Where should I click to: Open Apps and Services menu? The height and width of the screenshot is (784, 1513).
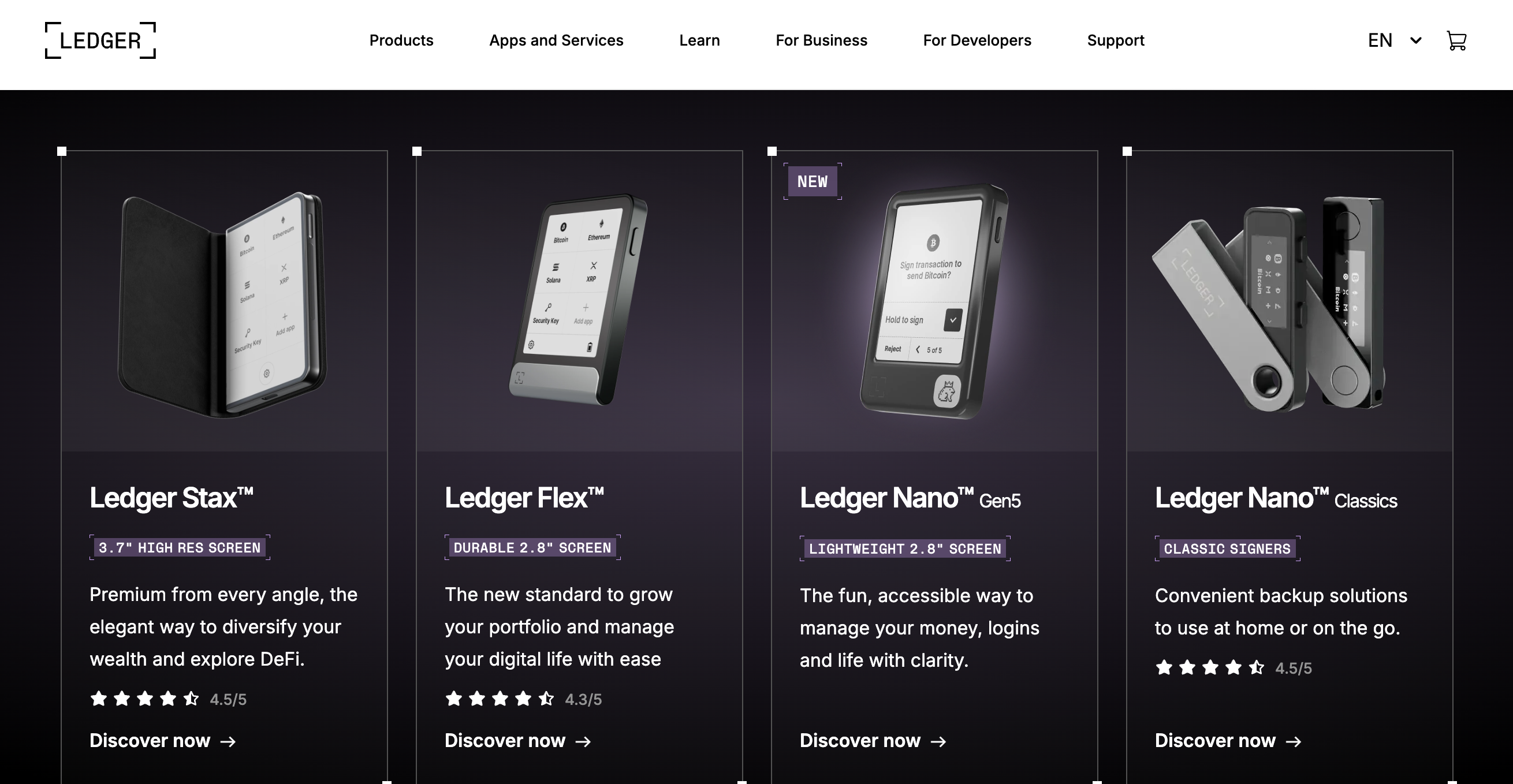(x=556, y=40)
